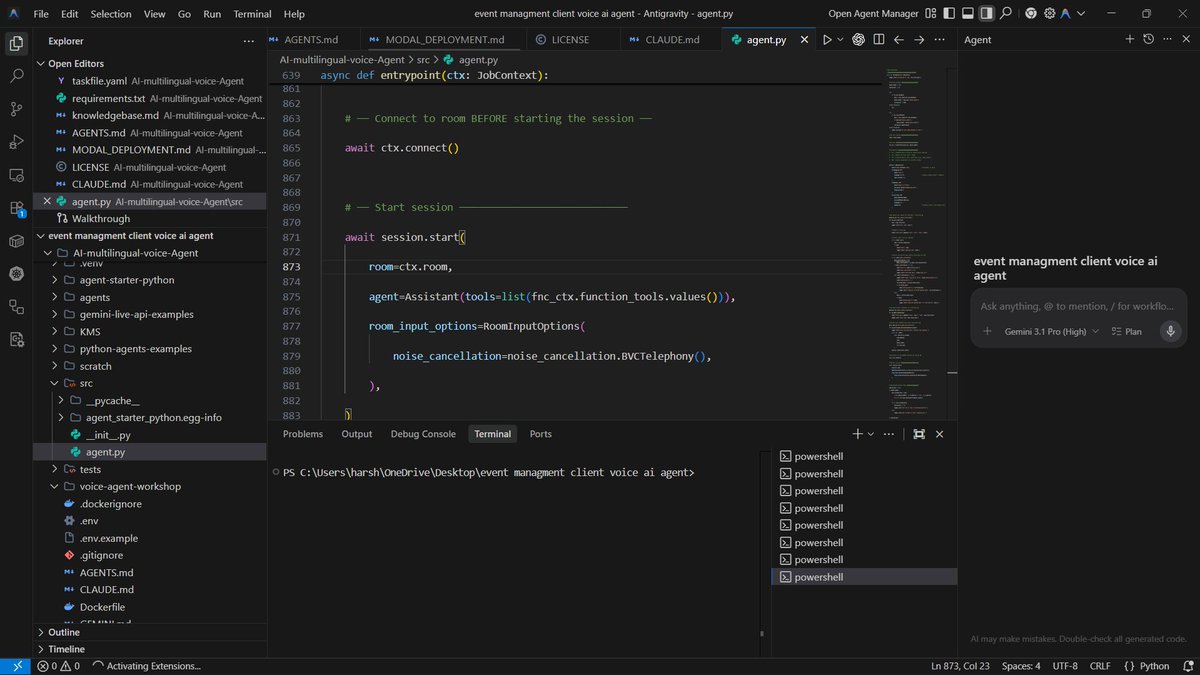Toggle the bottom panel layout icon

coord(968,14)
